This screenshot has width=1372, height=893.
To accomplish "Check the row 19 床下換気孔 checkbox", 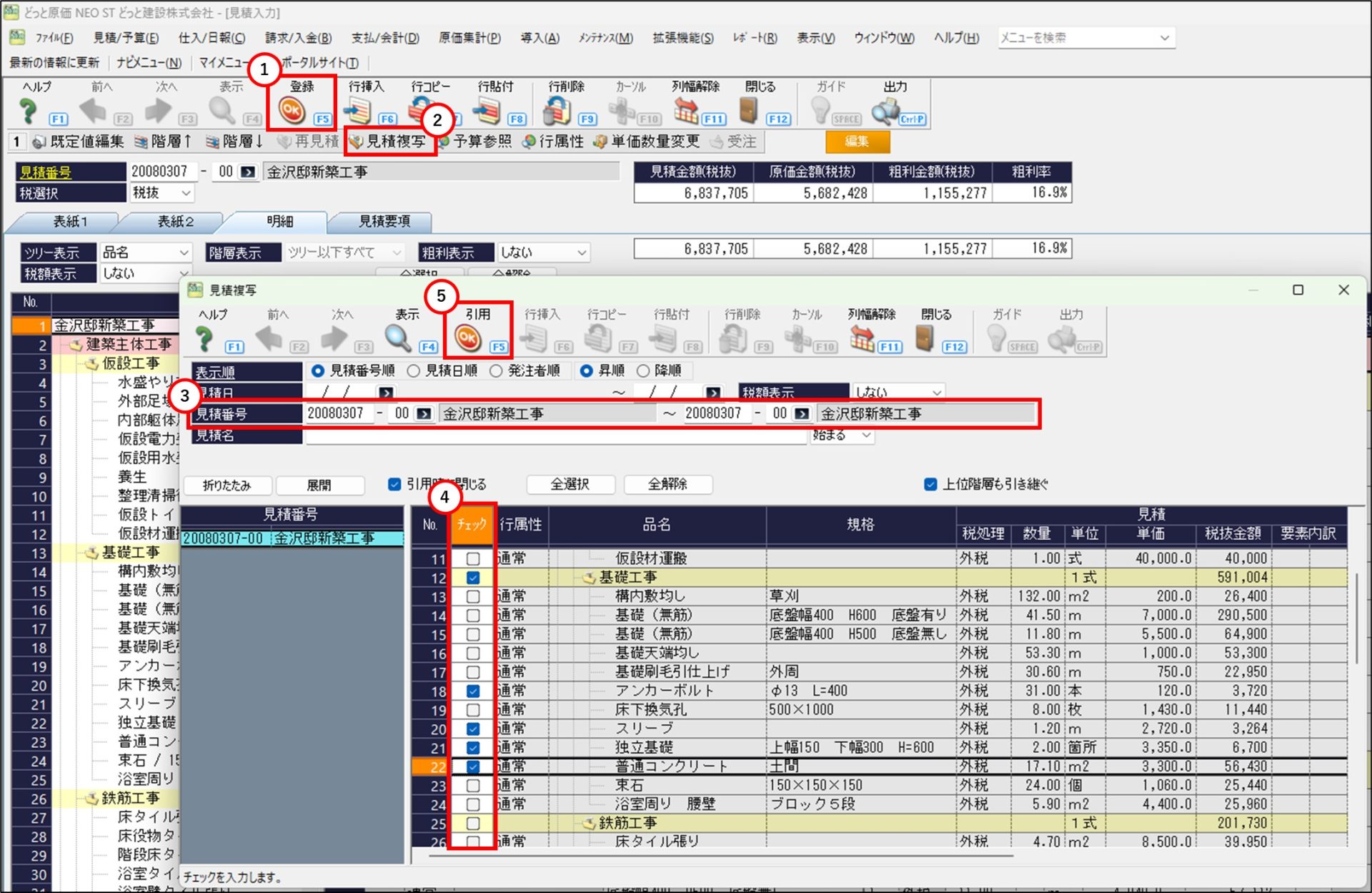I will tap(473, 710).
